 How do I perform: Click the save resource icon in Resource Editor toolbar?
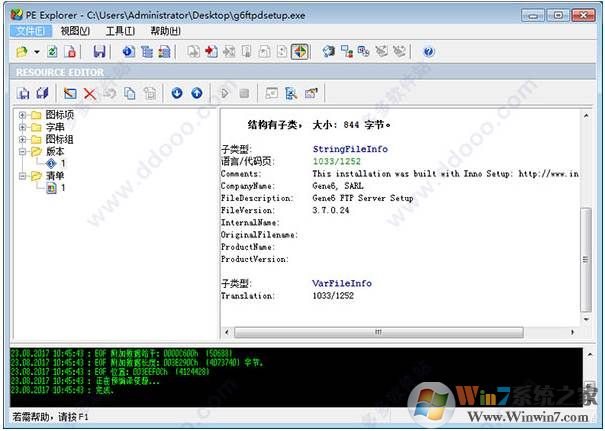pyautogui.click(x=23, y=93)
